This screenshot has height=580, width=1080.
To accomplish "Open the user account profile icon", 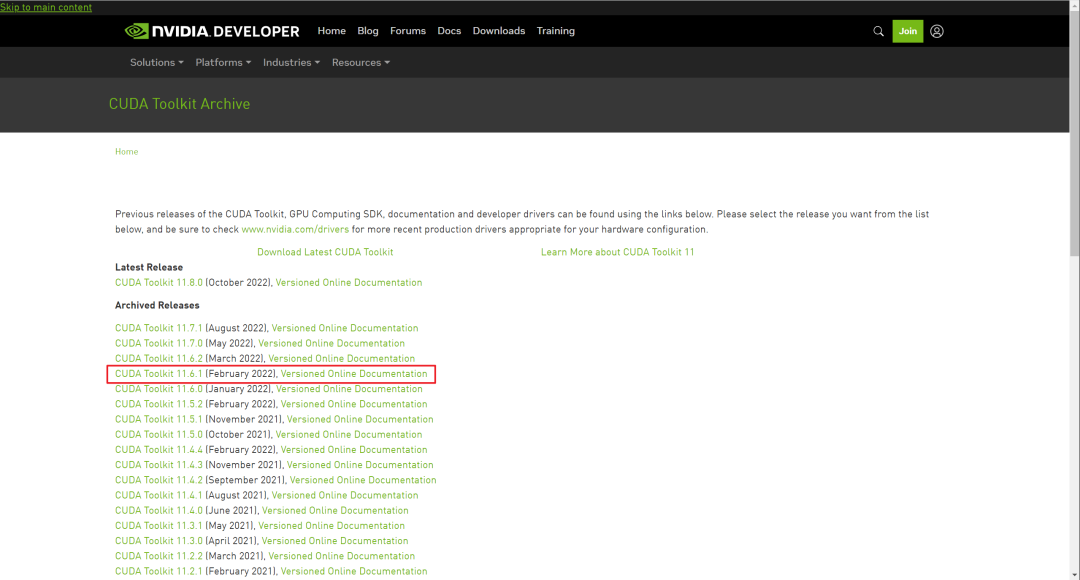I will (937, 31).
